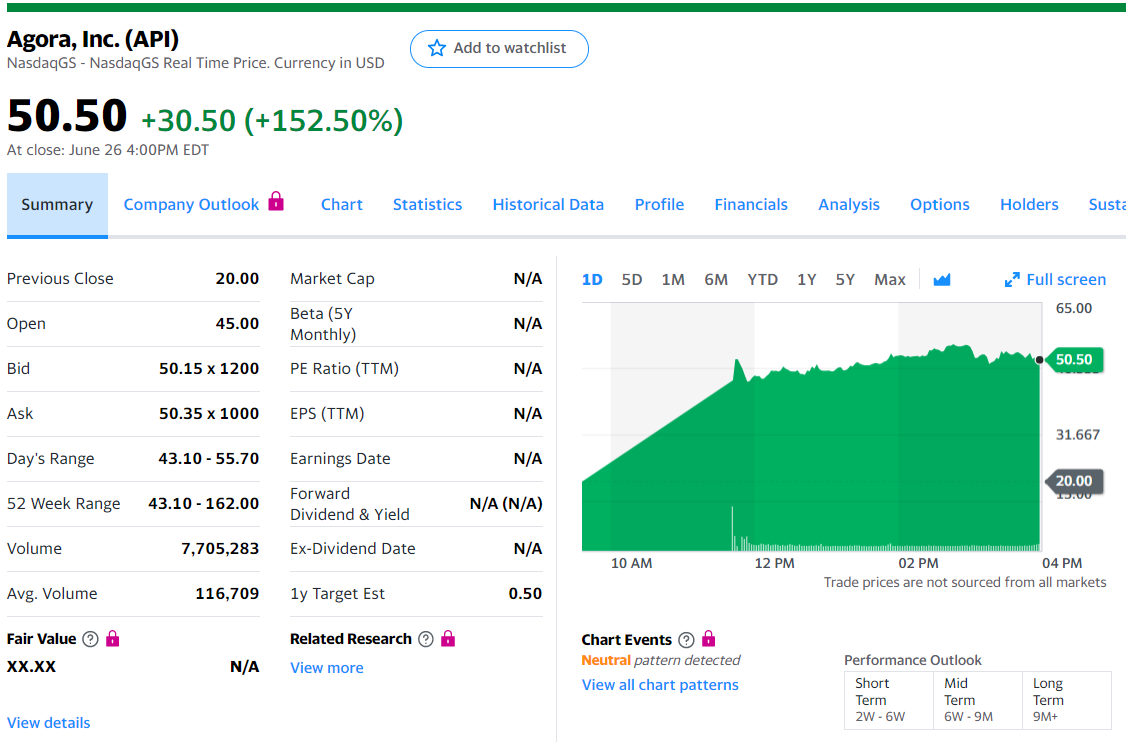This screenshot has width=1126, height=745.
Task: Click the Bid value 50.15 x 1200
Action: tap(209, 369)
